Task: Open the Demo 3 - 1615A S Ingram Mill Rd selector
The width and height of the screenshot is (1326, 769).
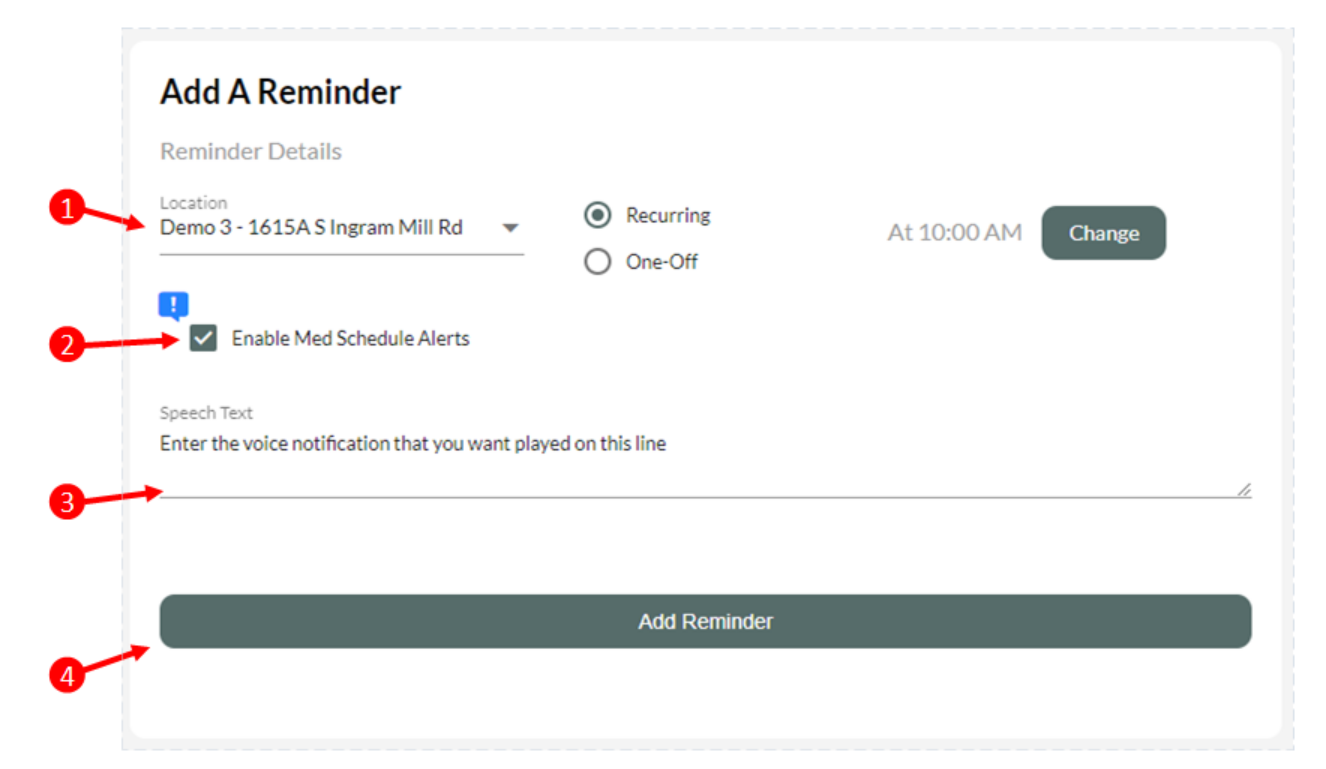Action: [311, 228]
